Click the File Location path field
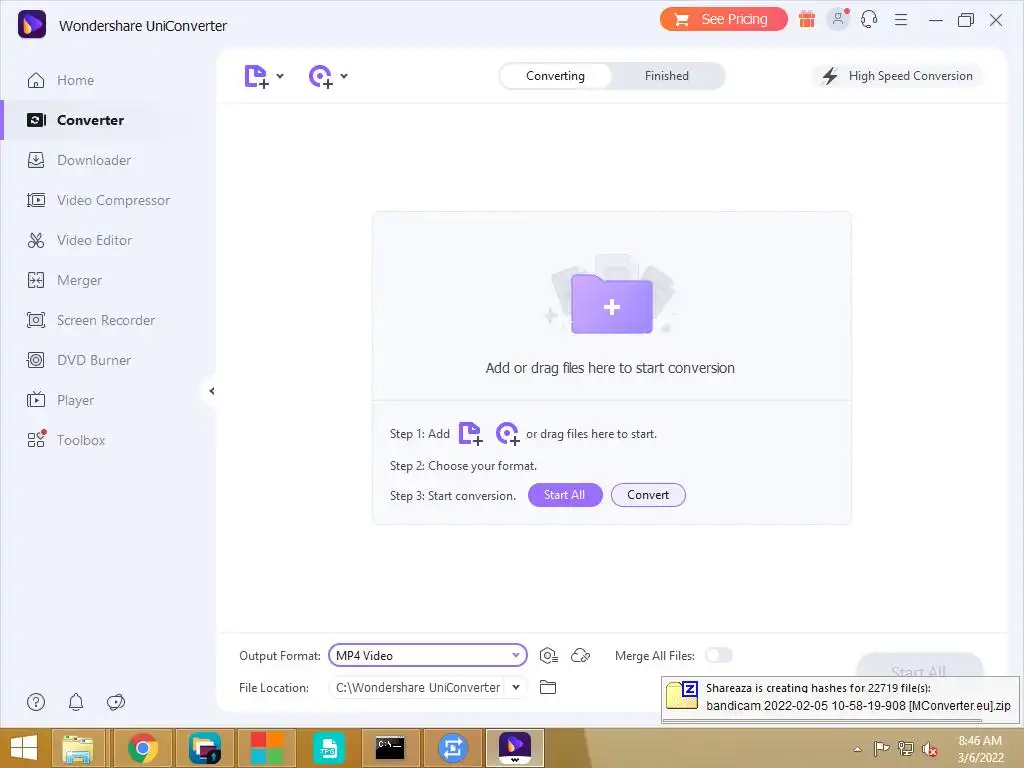Viewport: 1024px width, 768px height. tap(417, 688)
